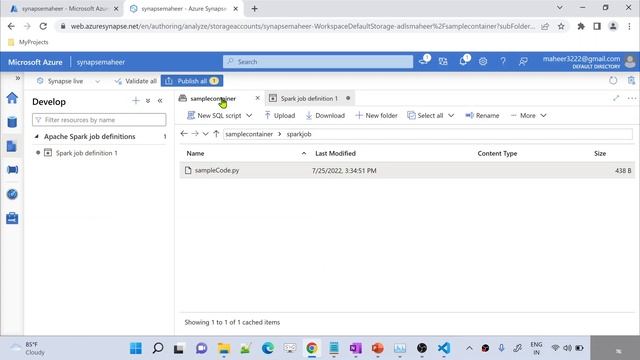Click Publish all button

click(x=192, y=81)
